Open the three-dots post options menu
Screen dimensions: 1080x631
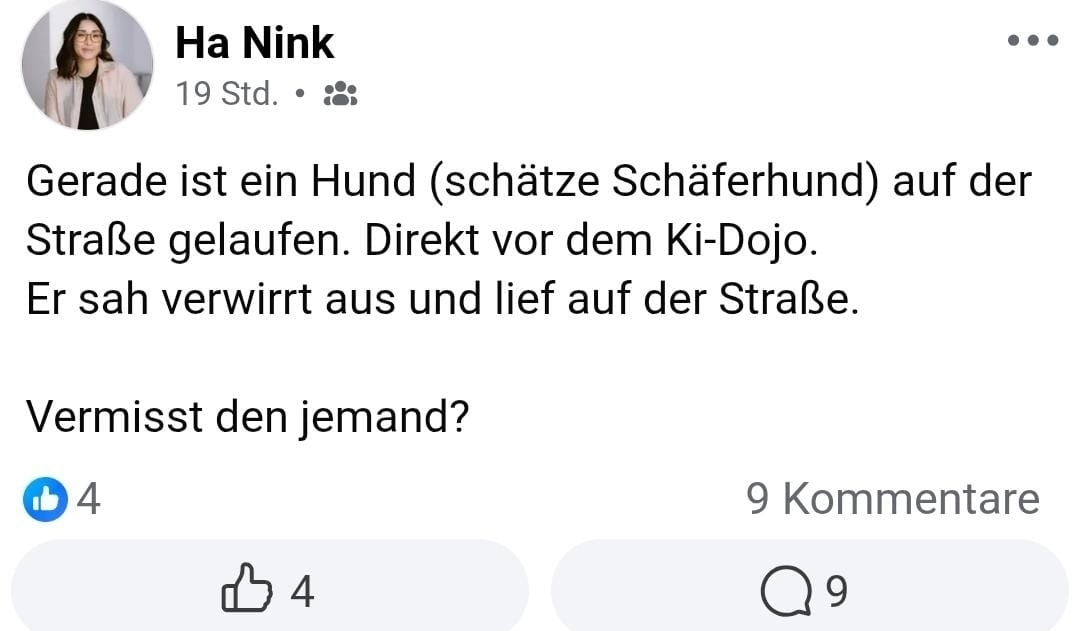(x=1033, y=41)
